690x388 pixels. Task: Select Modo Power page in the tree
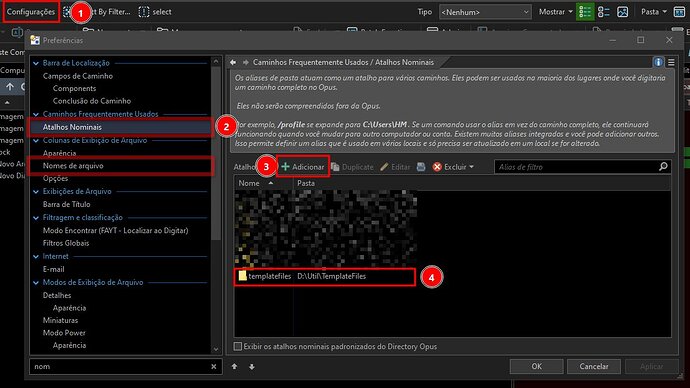point(64,333)
